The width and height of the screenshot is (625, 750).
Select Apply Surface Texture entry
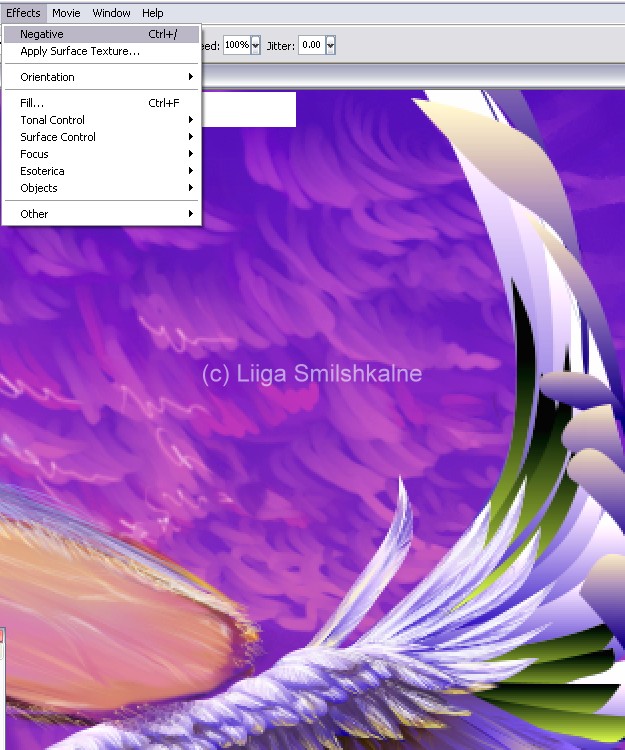pos(101,51)
